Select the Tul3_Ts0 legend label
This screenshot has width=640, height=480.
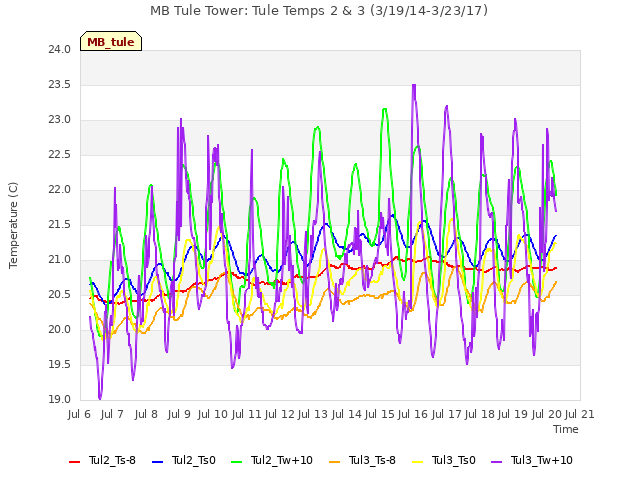(x=453, y=460)
